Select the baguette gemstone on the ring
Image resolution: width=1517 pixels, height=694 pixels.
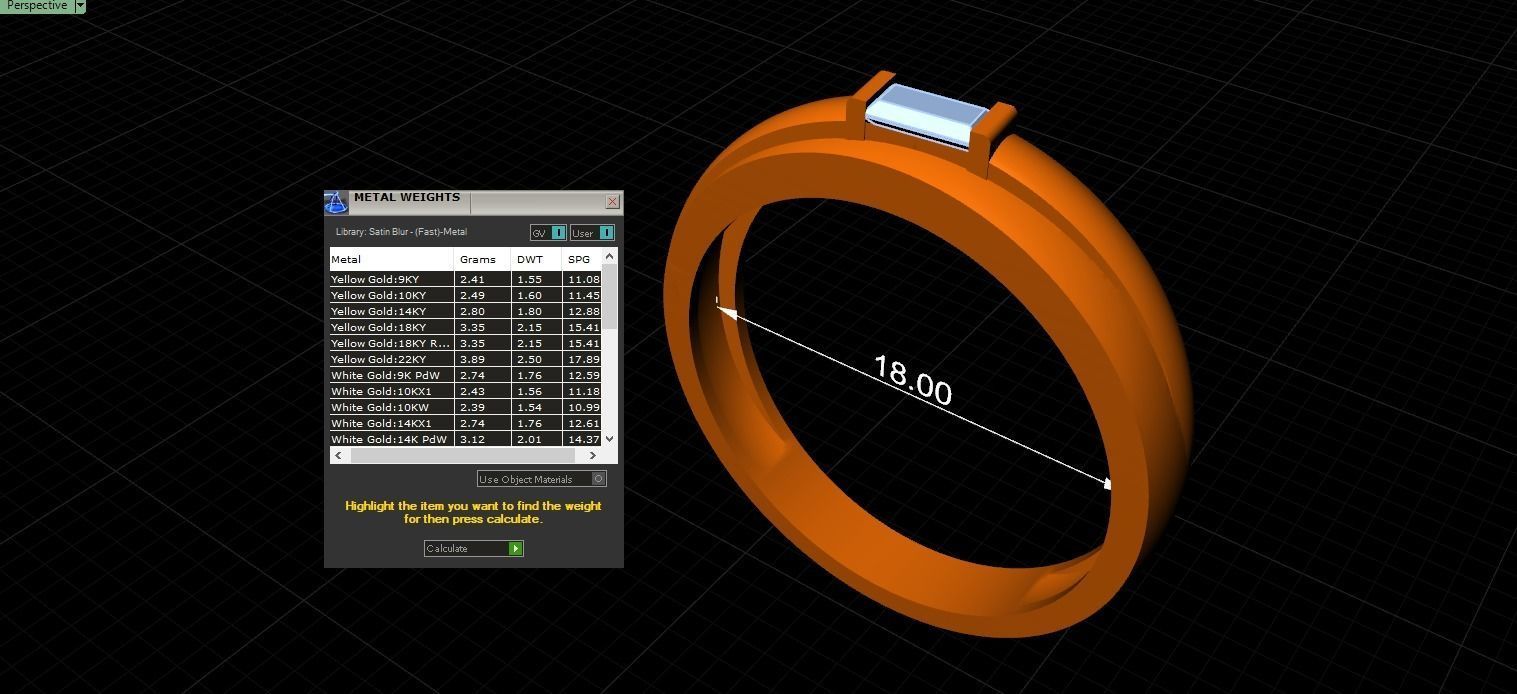[927, 116]
